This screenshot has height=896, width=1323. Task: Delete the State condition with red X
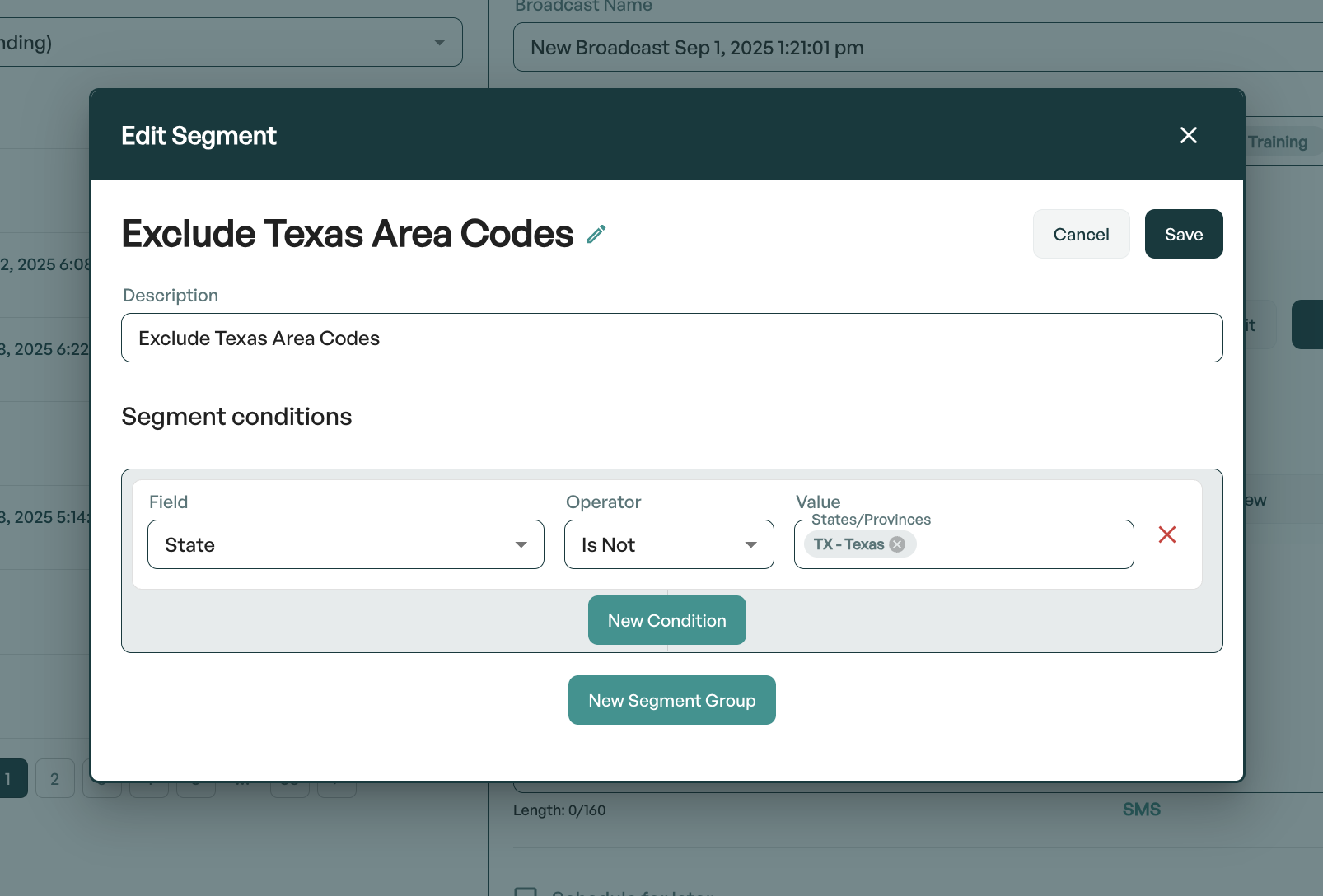pyautogui.click(x=1166, y=535)
